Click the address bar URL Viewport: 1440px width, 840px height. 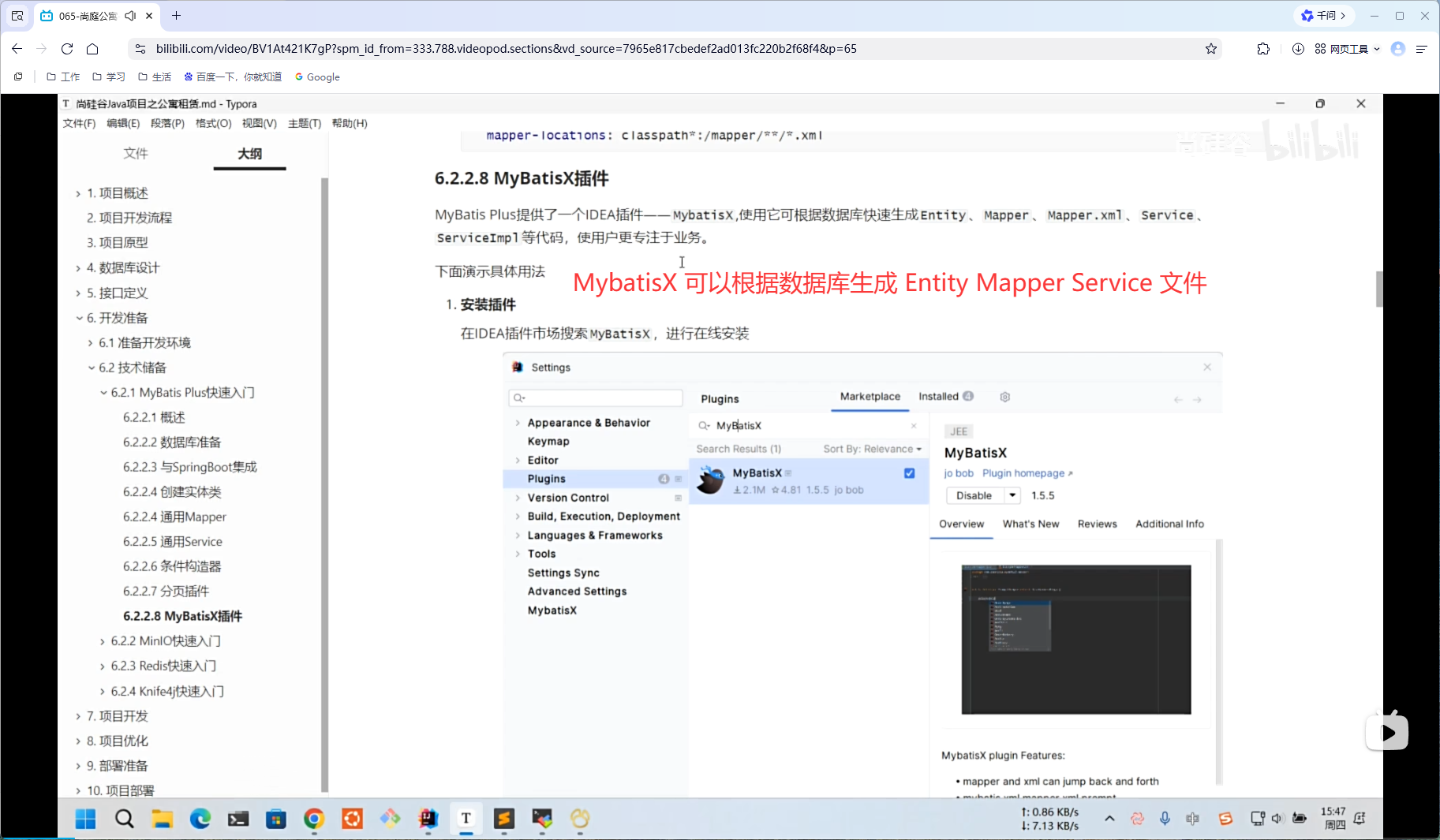coord(507,49)
